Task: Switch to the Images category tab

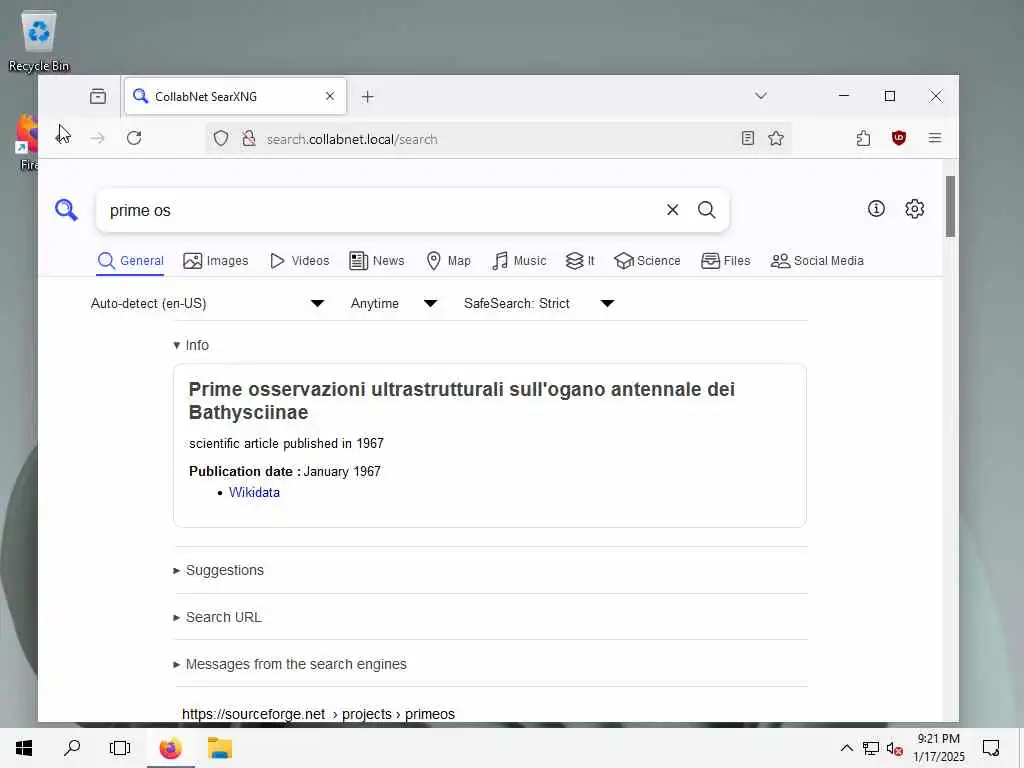Action: [216, 261]
